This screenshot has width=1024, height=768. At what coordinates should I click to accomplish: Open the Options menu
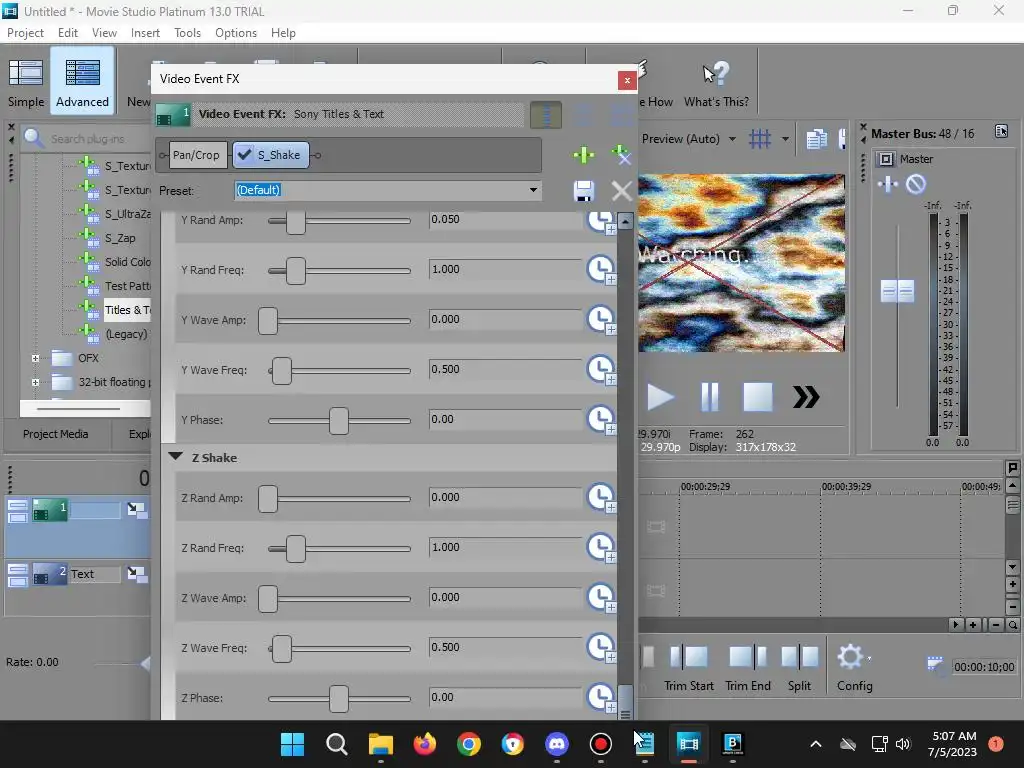coord(236,33)
